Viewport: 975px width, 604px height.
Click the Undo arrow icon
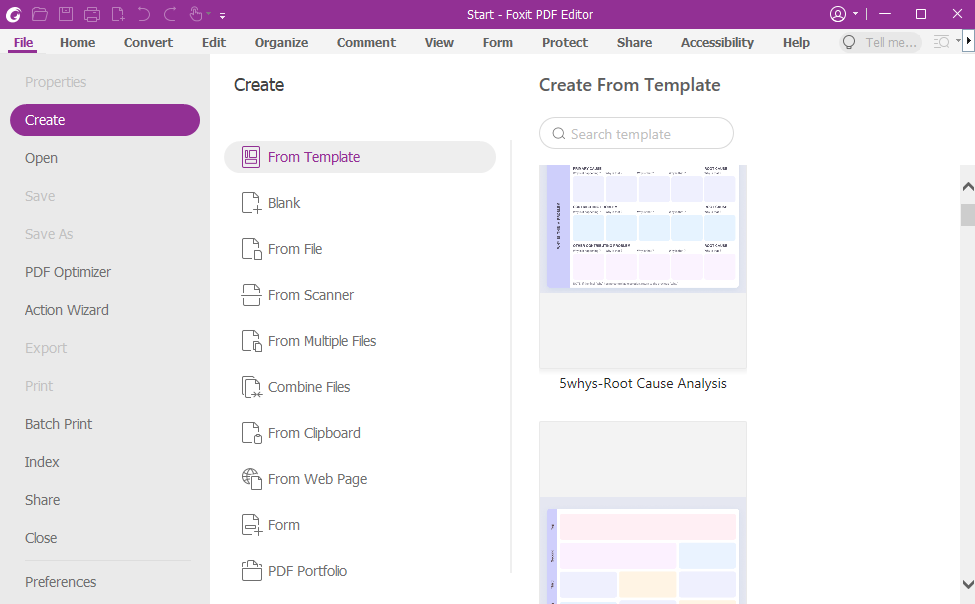(144, 14)
